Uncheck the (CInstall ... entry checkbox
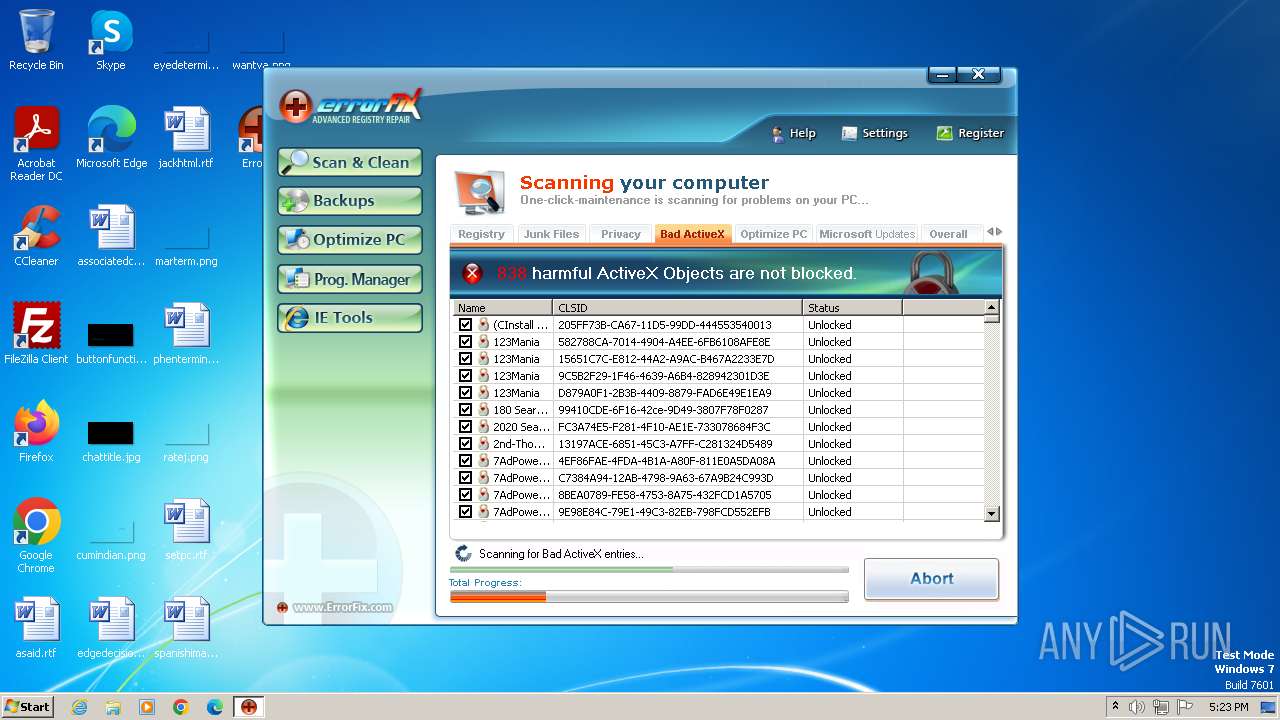The height and width of the screenshot is (720, 1280). click(465, 325)
